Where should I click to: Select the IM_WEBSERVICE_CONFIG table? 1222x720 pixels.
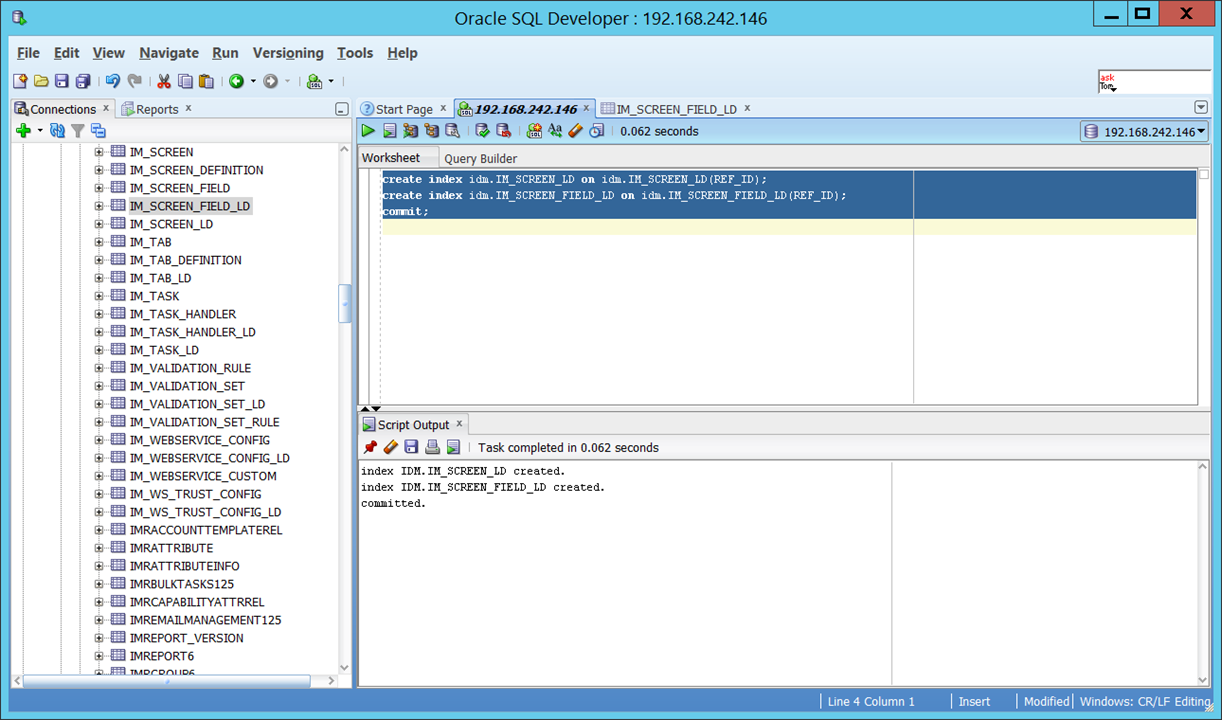pos(200,440)
